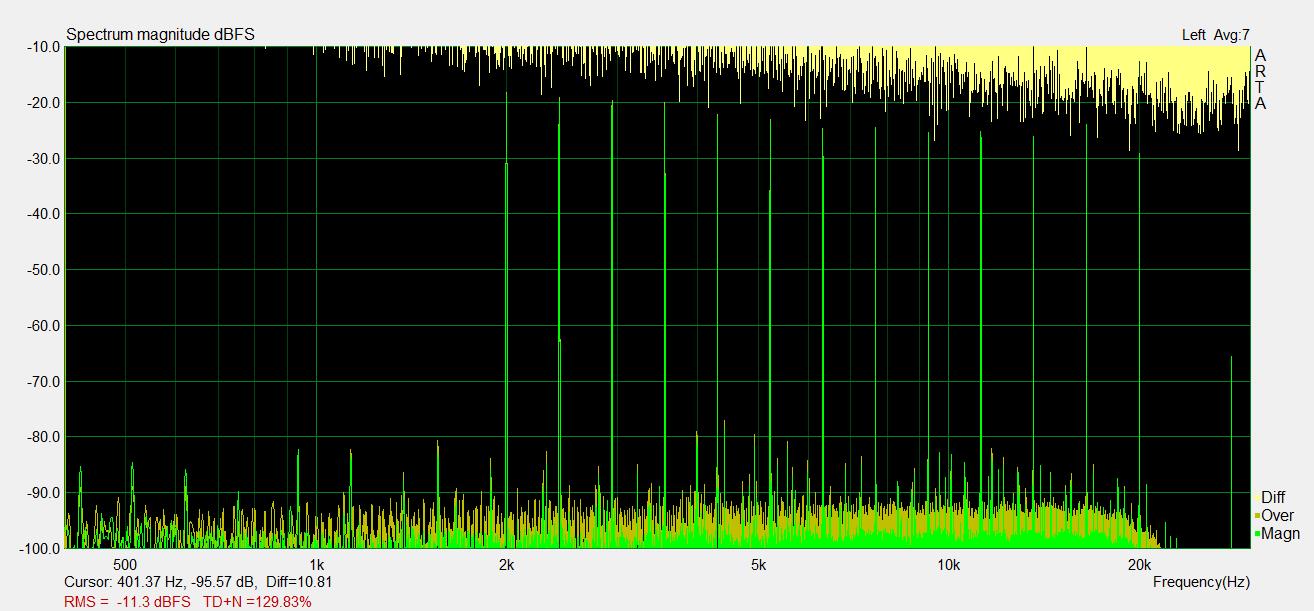The image size is (1314, 611).
Task: Click the -100.0 dB axis label
Action: point(40,549)
